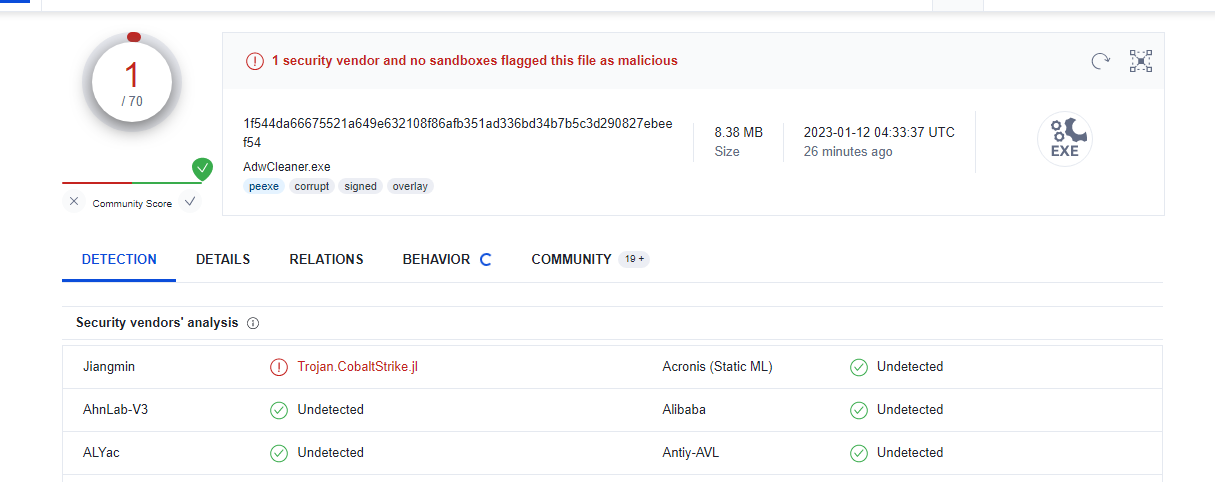1215x482 pixels.
Task: Click Acronis undetected green check icon
Action: (x=858, y=367)
